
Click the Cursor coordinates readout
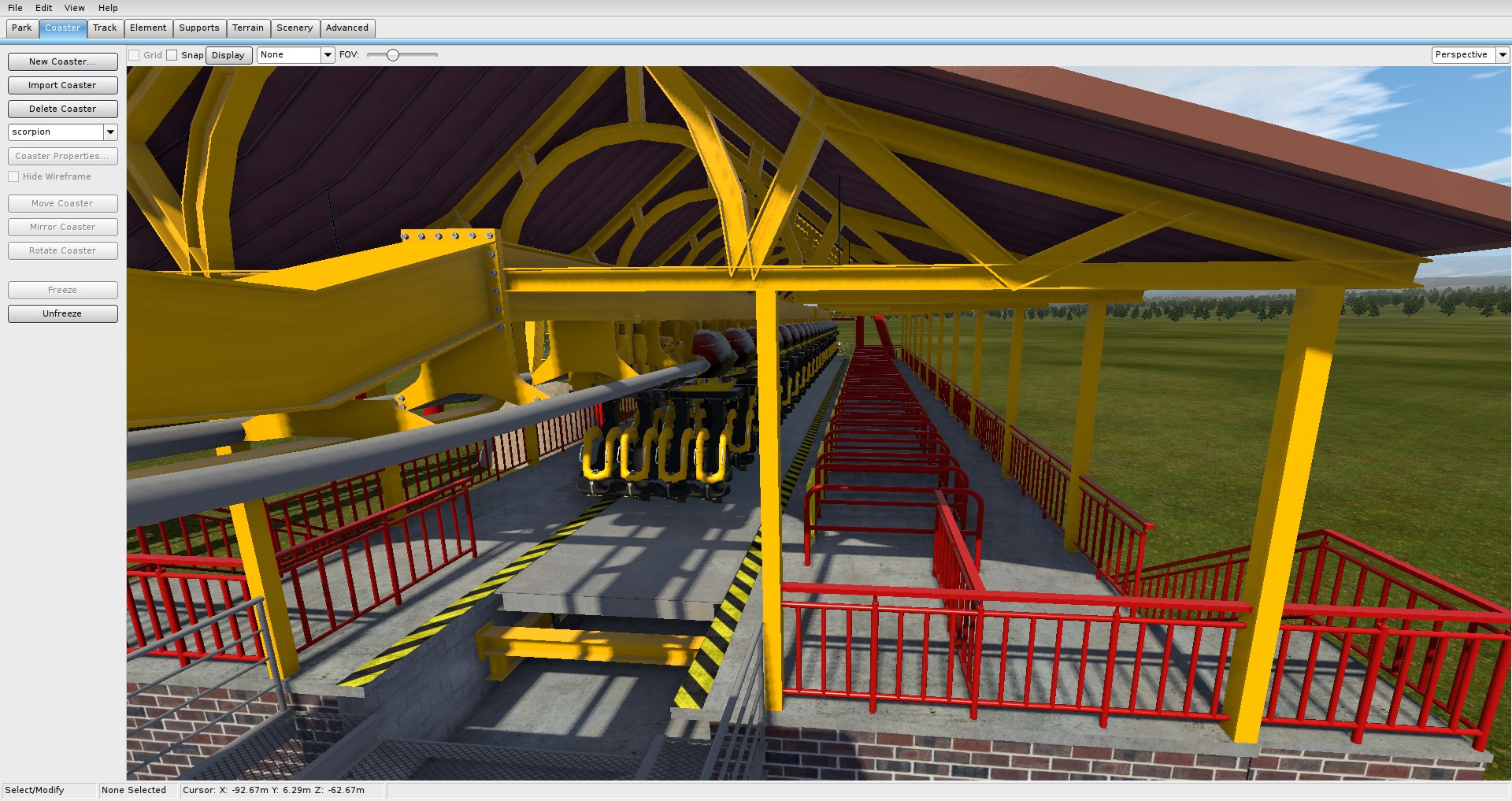[x=274, y=790]
